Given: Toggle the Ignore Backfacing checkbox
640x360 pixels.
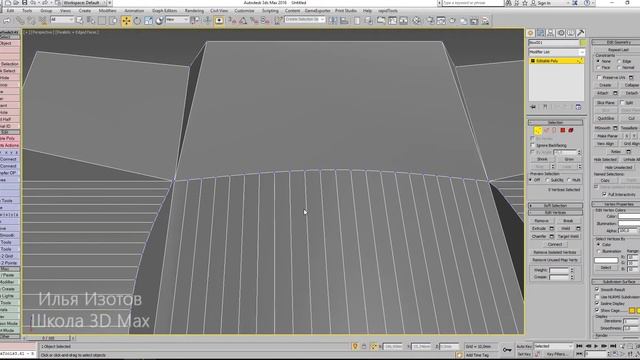Looking at the screenshot, I should point(533,145).
